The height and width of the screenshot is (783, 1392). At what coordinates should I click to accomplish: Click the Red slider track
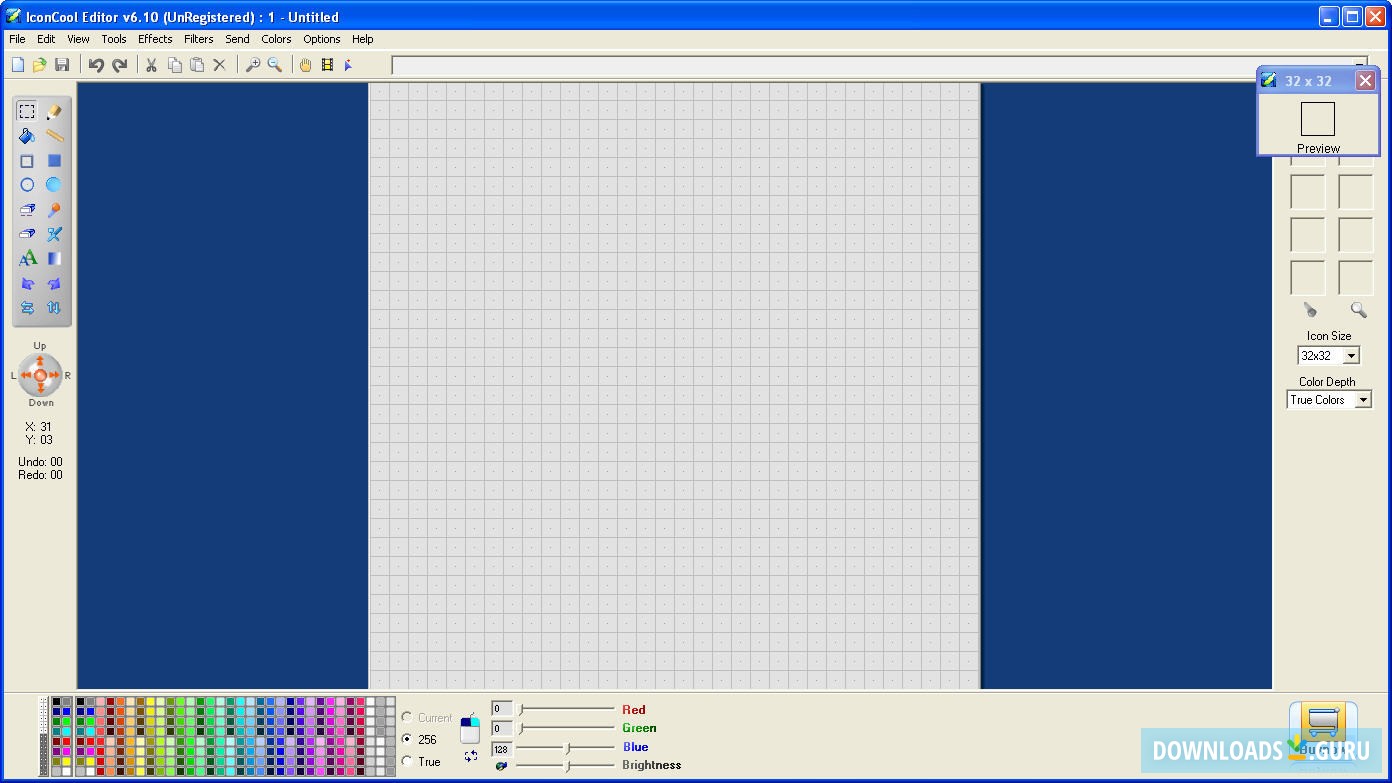[565, 709]
